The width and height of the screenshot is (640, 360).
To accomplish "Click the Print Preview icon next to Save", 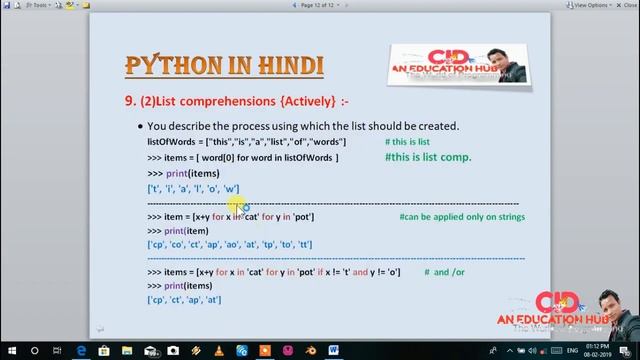I will 18,5.
